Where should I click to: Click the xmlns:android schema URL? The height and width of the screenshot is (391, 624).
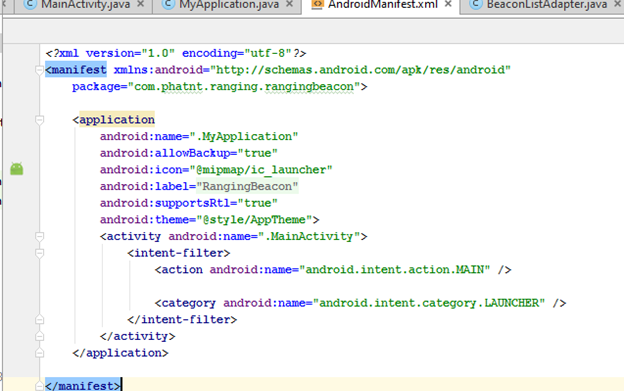tap(360, 70)
